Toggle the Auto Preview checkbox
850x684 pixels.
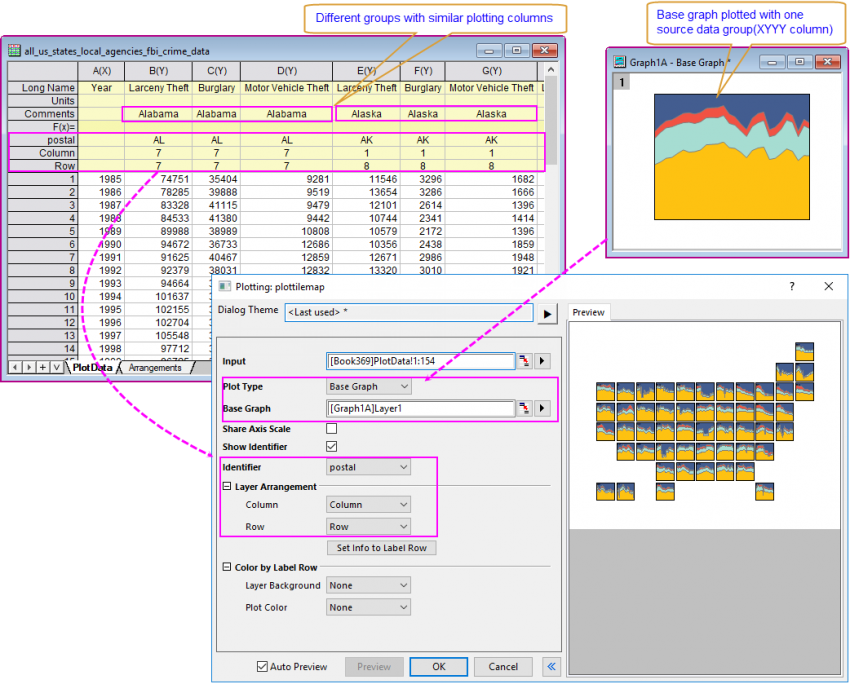(262, 666)
